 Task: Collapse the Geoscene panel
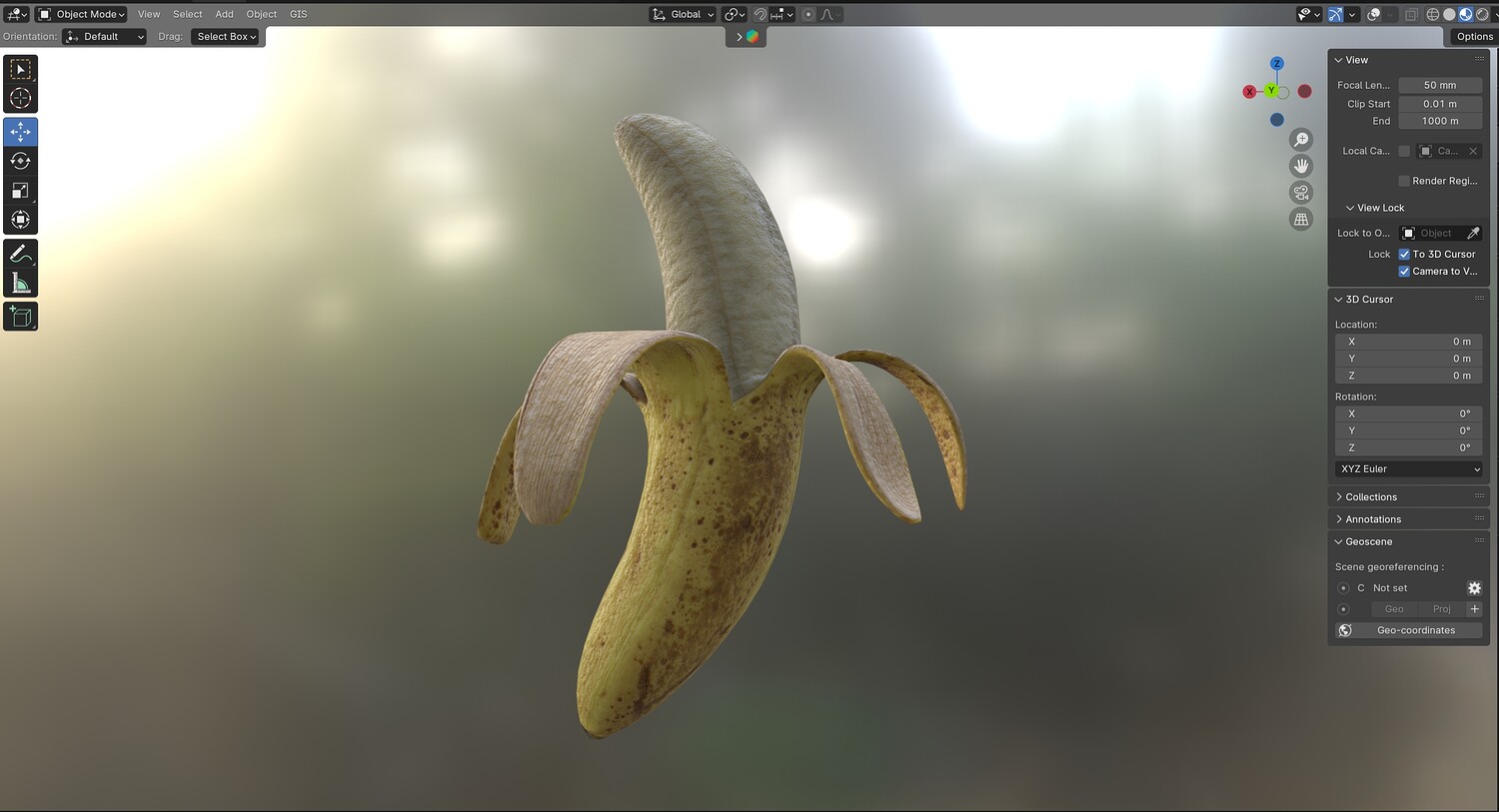pos(1339,542)
